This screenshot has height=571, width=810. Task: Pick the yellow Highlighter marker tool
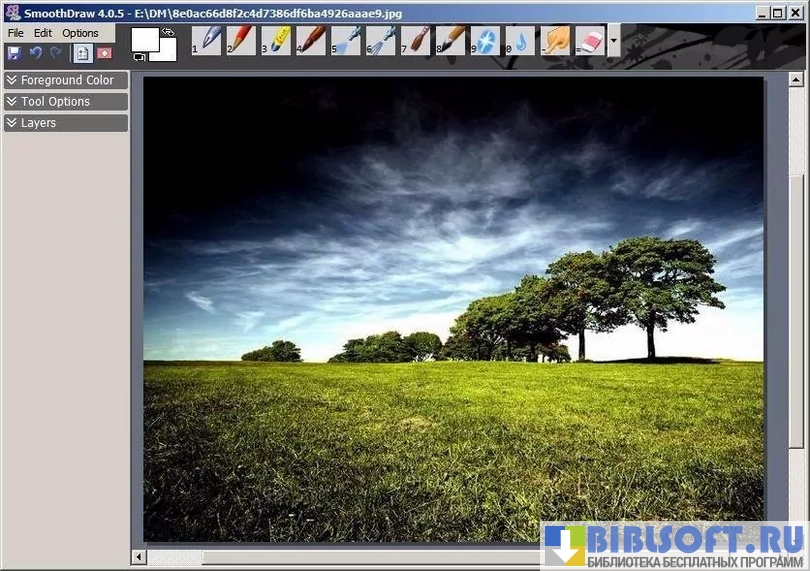point(278,40)
